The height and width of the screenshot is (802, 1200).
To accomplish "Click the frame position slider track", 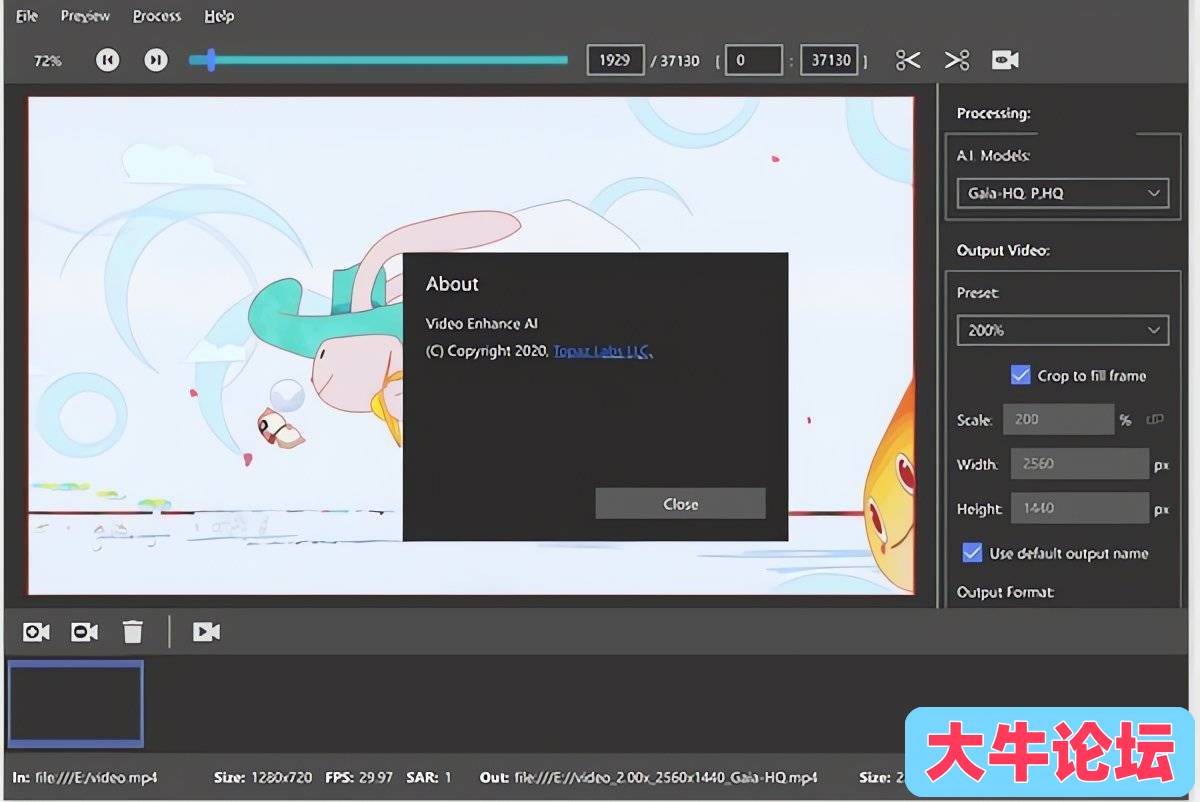I will coord(378,60).
